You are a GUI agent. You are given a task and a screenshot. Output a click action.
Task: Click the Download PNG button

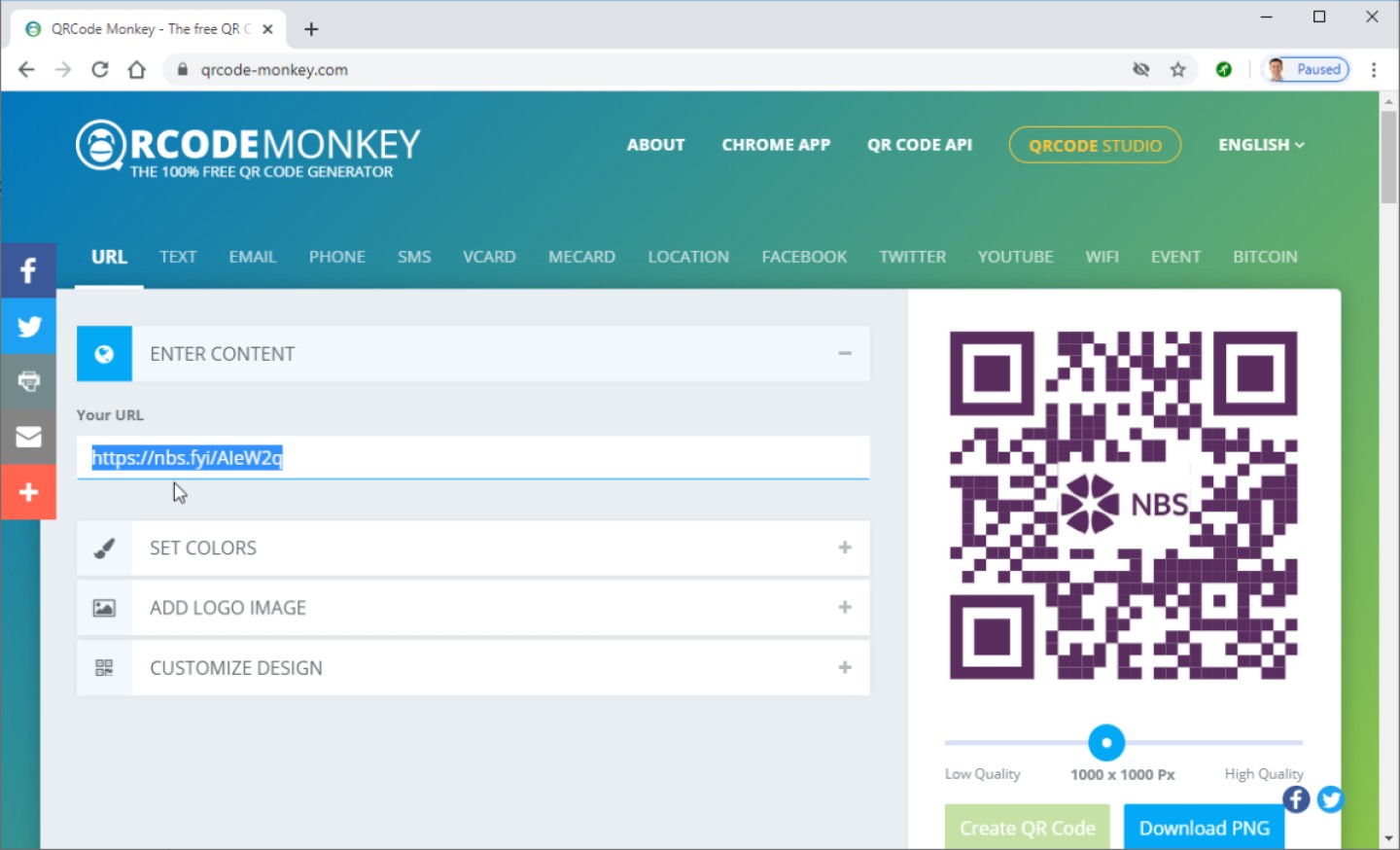pos(1204,827)
